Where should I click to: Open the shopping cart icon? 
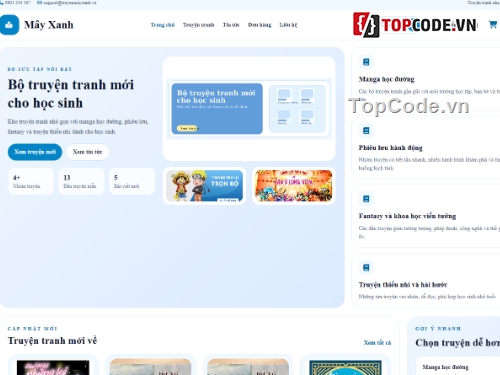click(493, 24)
